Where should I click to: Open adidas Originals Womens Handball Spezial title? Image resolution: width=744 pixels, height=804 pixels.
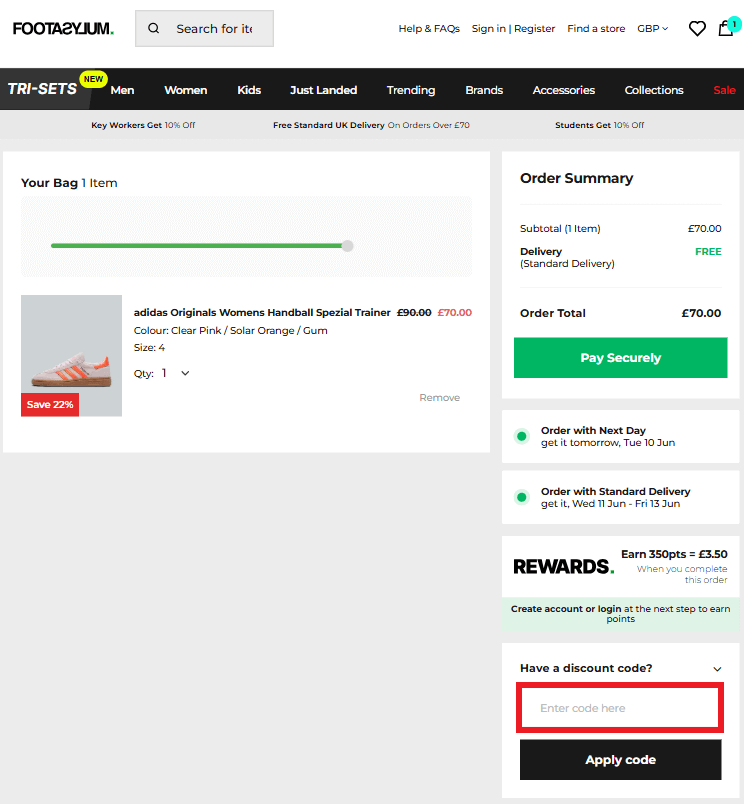(262, 312)
